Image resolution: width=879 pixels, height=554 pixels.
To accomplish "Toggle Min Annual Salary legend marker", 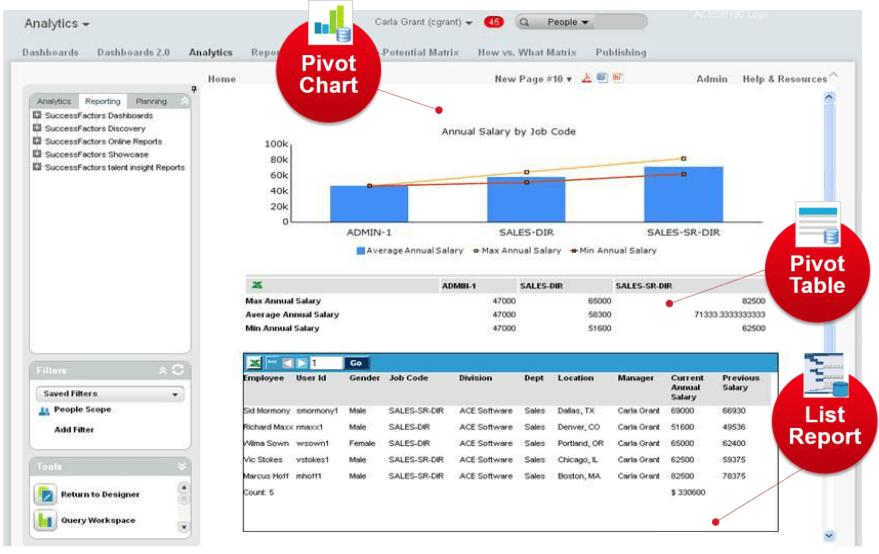I will pos(573,251).
